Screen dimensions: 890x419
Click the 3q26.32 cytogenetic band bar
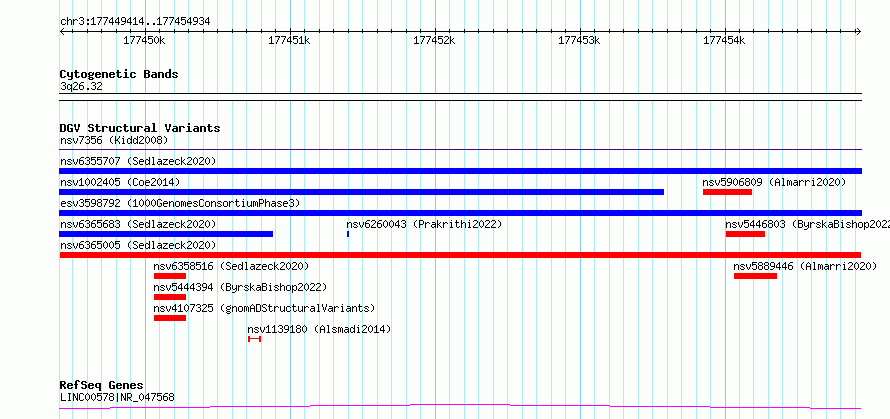(461, 97)
